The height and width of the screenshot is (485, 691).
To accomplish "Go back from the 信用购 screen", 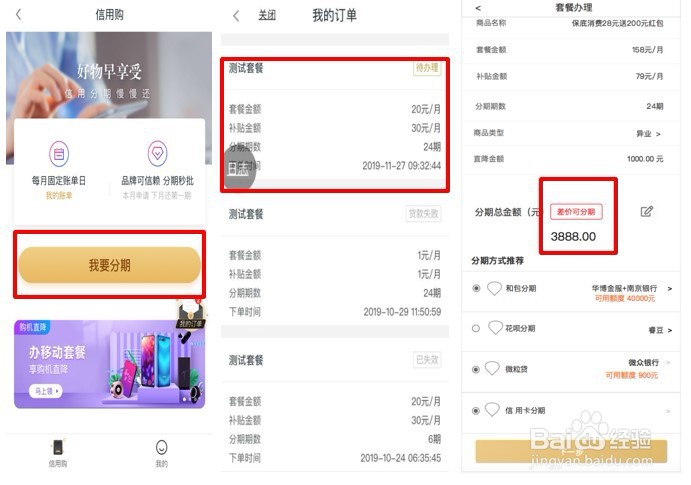I will coord(18,15).
